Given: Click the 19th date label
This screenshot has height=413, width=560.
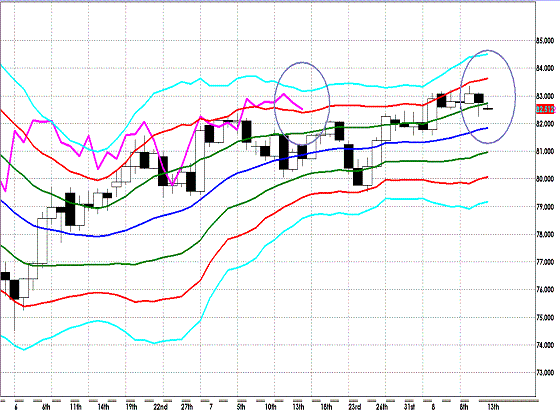Looking at the screenshot, I should coord(131,407).
